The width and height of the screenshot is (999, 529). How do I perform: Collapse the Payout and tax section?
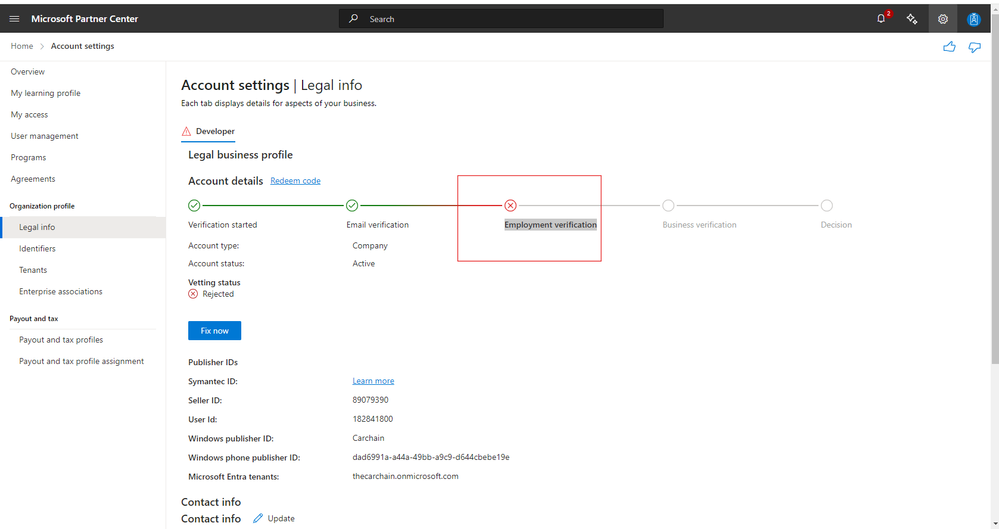[x=34, y=319]
